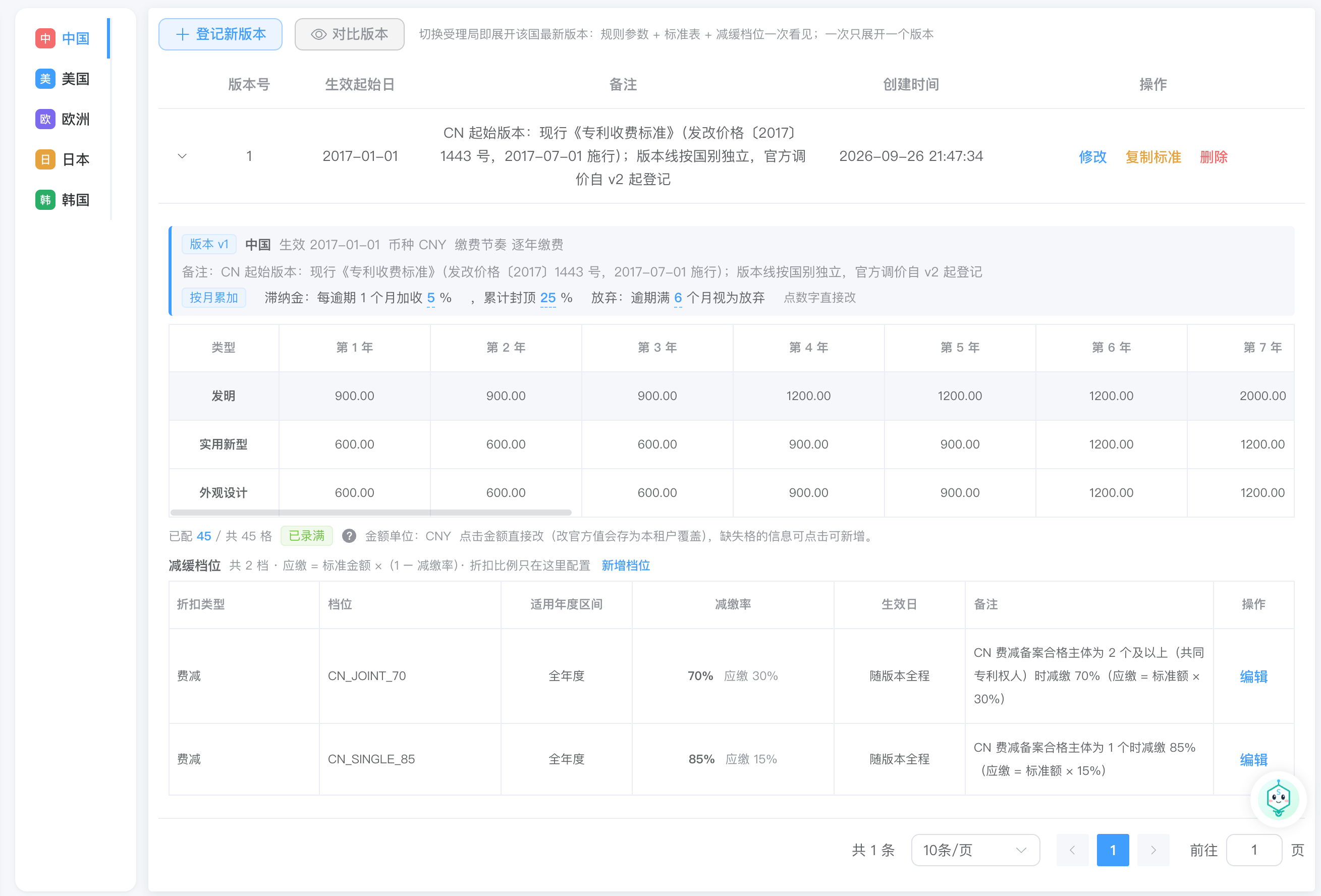Click 实用新型 sixth-year fee 1200.00
Screen dimensions: 1321x896
(1111, 444)
